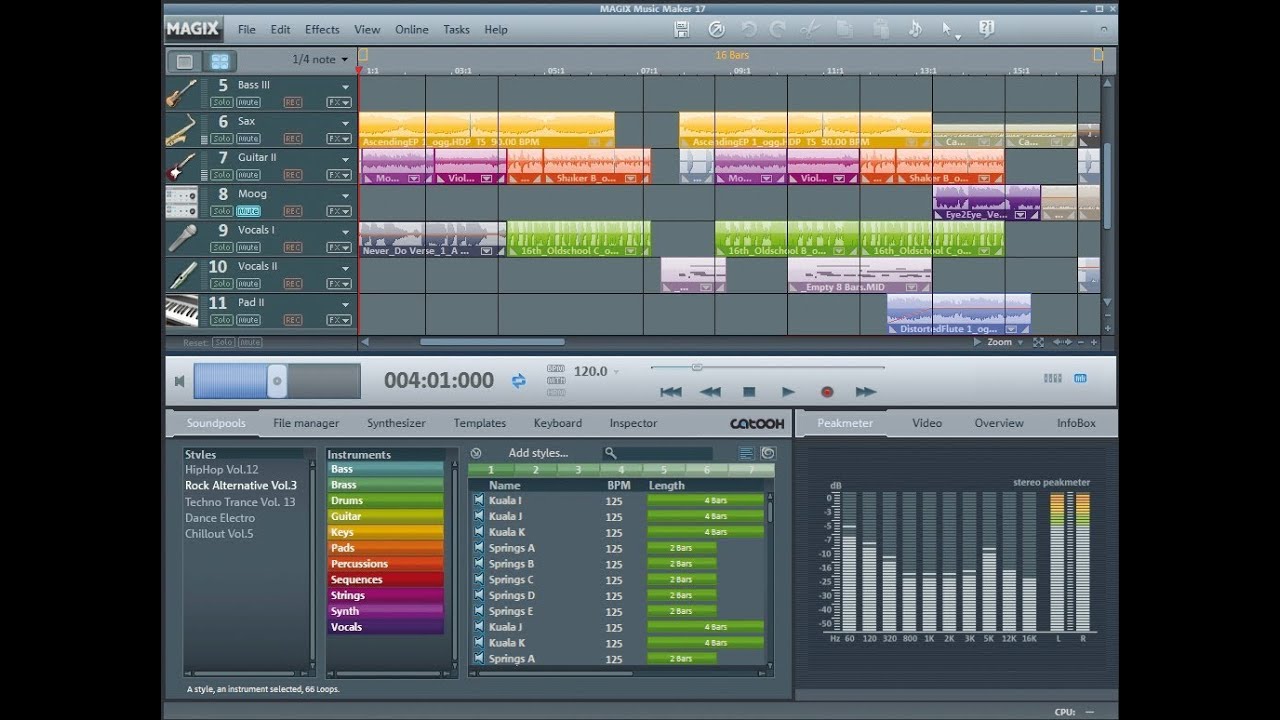This screenshot has width=1280, height=720.
Task: Toggle Mute on Vocals II track
Action: [x=248, y=284]
